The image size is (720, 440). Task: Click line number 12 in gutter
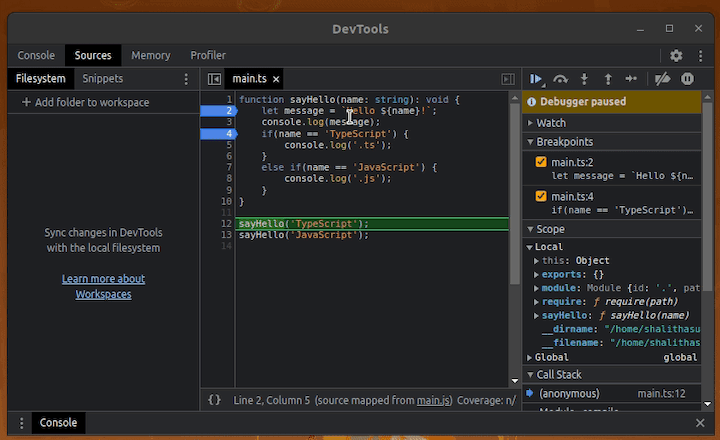point(226,224)
